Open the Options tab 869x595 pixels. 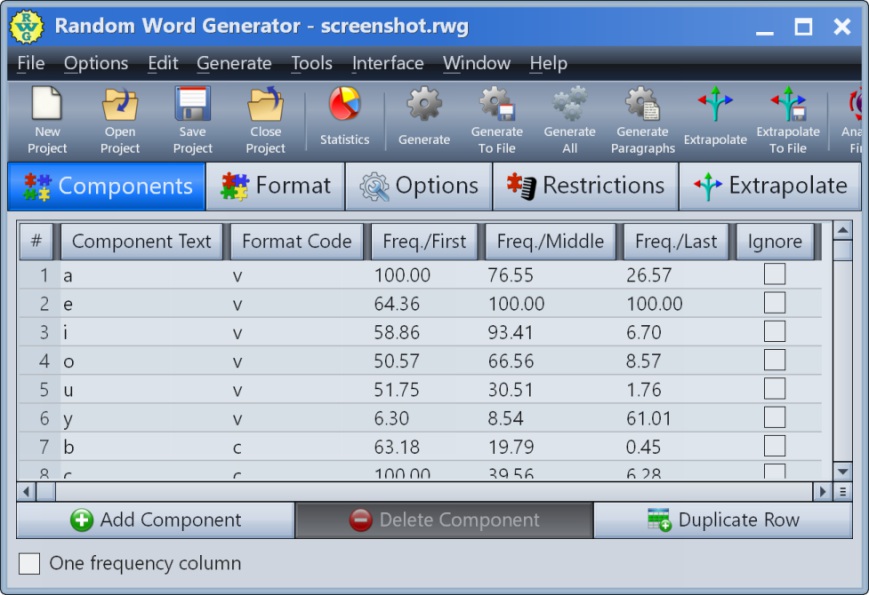[x=419, y=186]
